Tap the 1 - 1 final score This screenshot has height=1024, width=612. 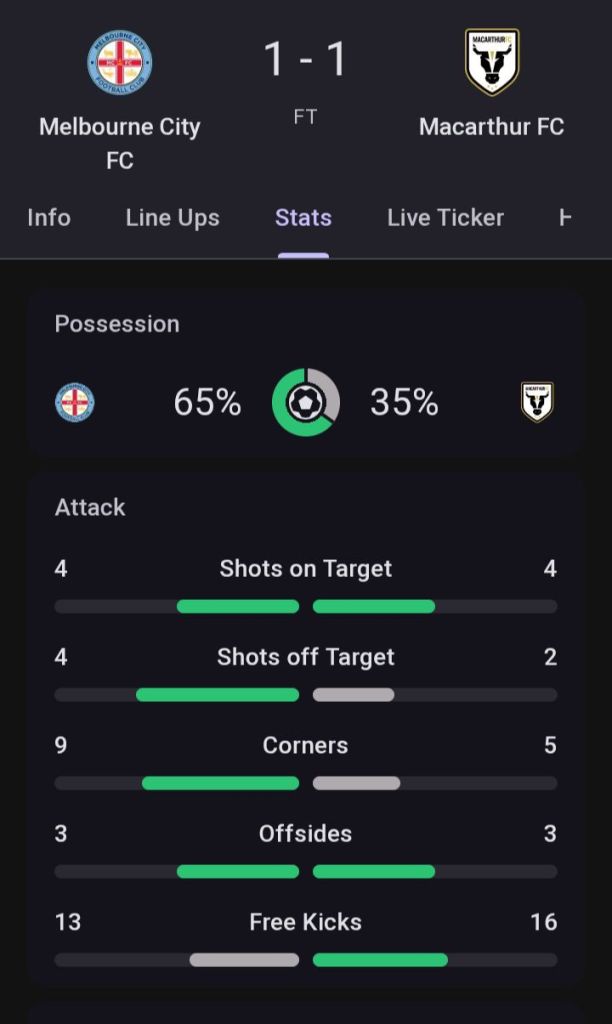(x=306, y=60)
